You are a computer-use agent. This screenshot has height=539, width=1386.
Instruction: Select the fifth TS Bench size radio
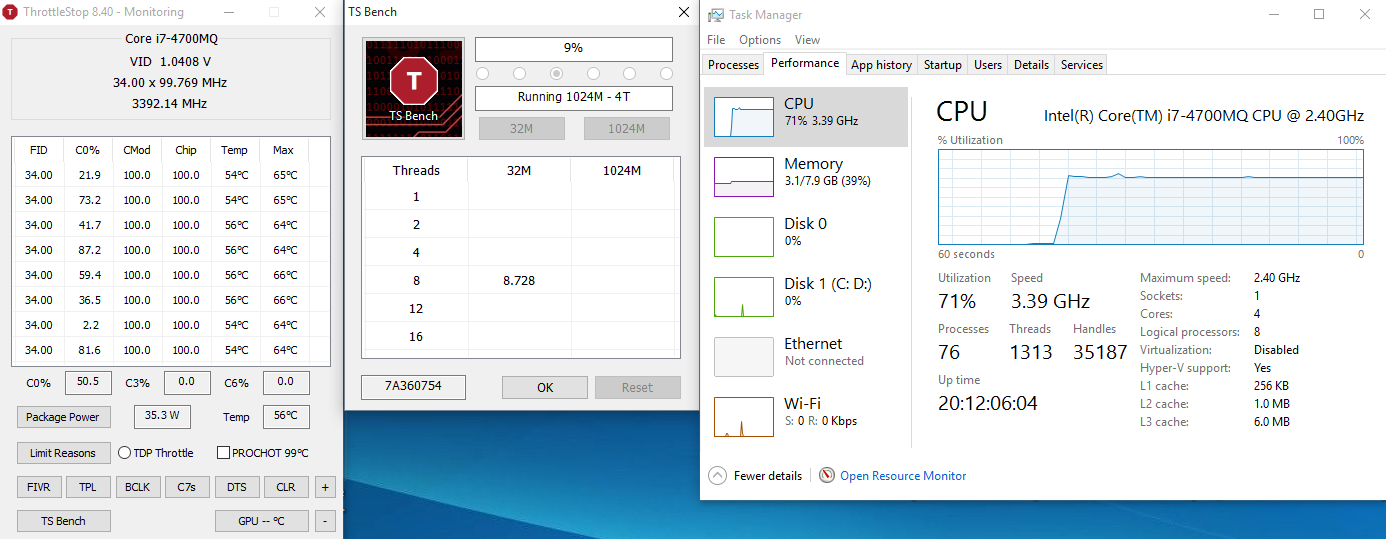point(630,74)
